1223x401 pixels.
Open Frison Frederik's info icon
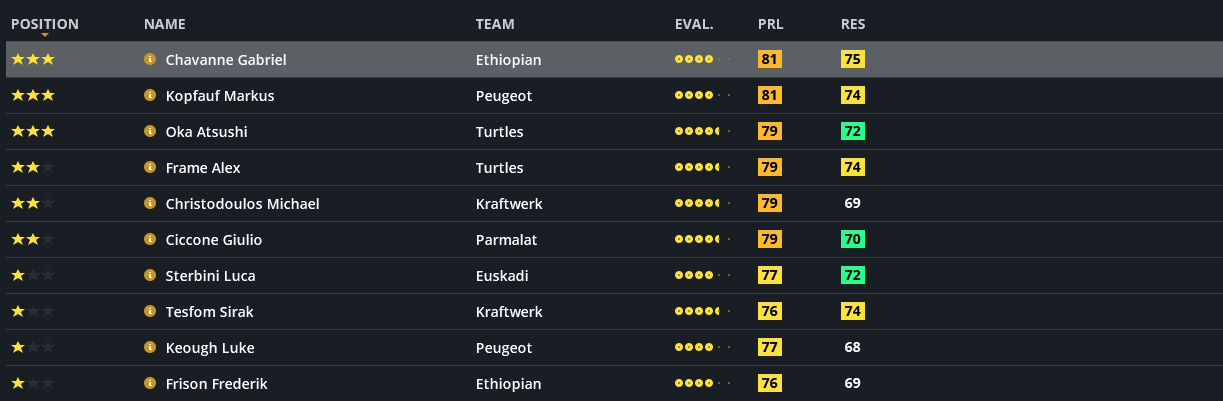(x=150, y=384)
